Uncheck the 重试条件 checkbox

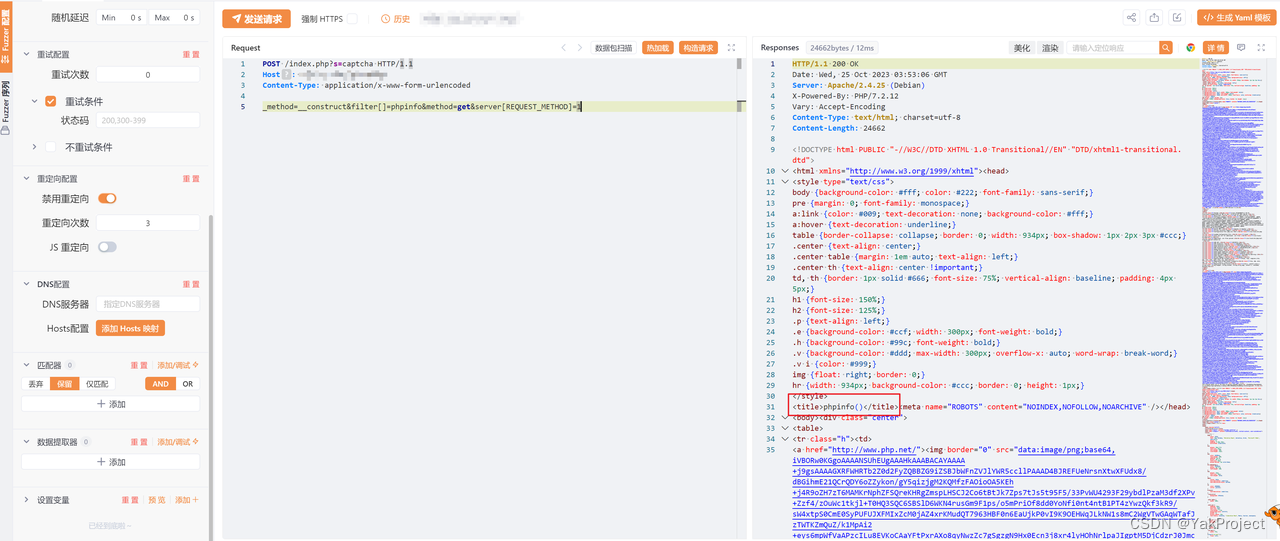point(50,101)
